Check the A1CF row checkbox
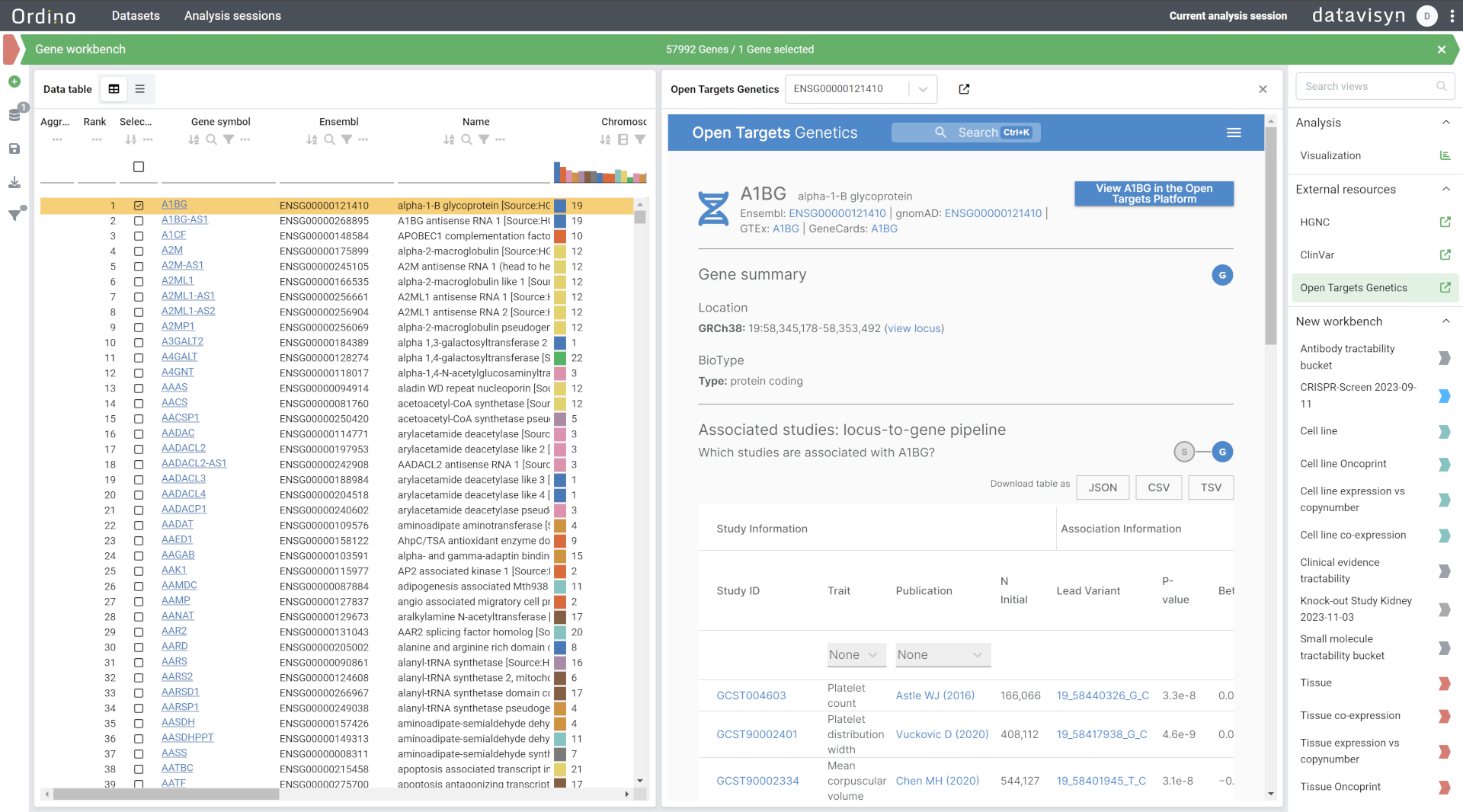The image size is (1463, 812). click(x=139, y=236)
